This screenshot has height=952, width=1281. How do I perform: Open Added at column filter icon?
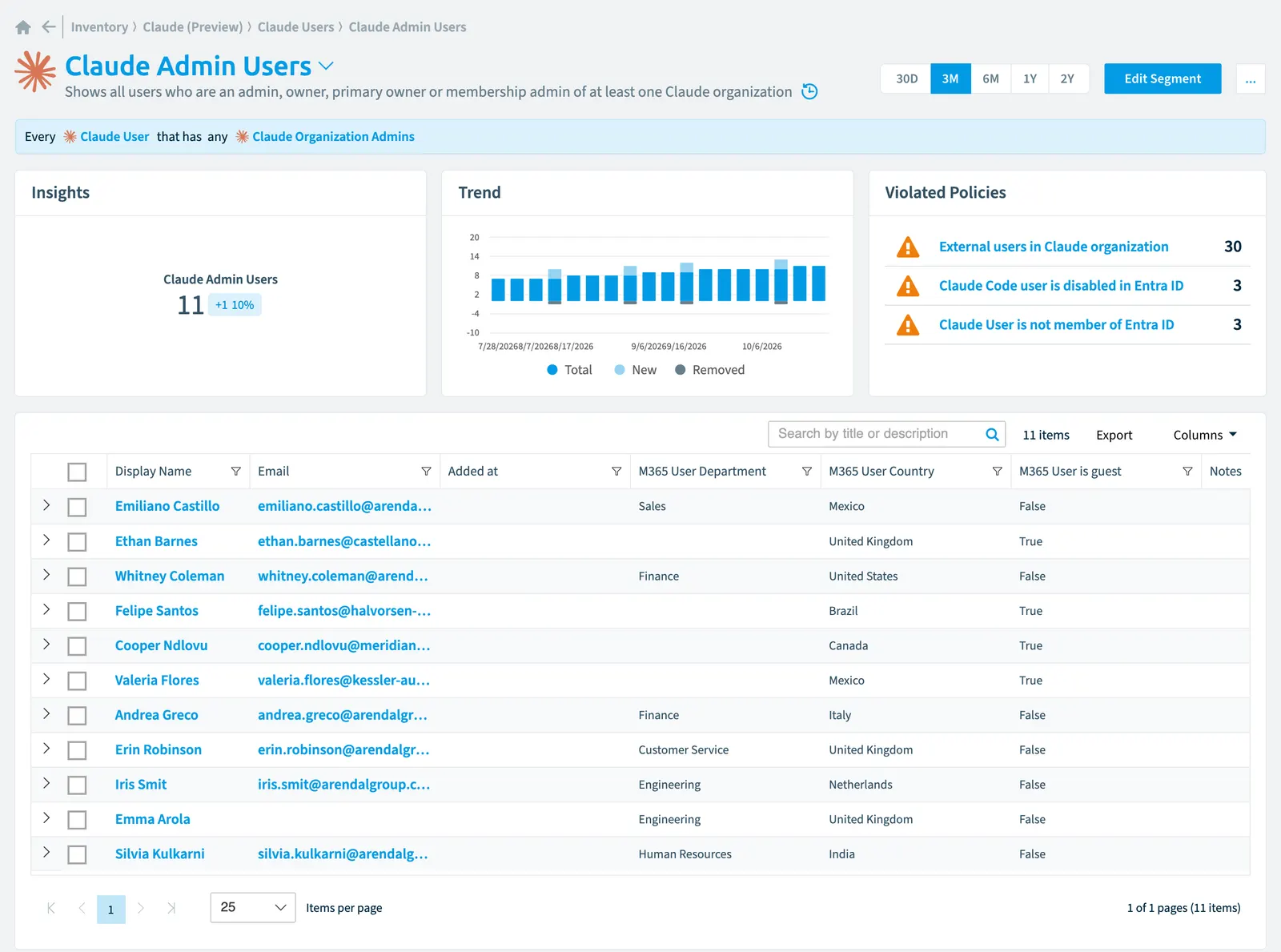[616, 472]
